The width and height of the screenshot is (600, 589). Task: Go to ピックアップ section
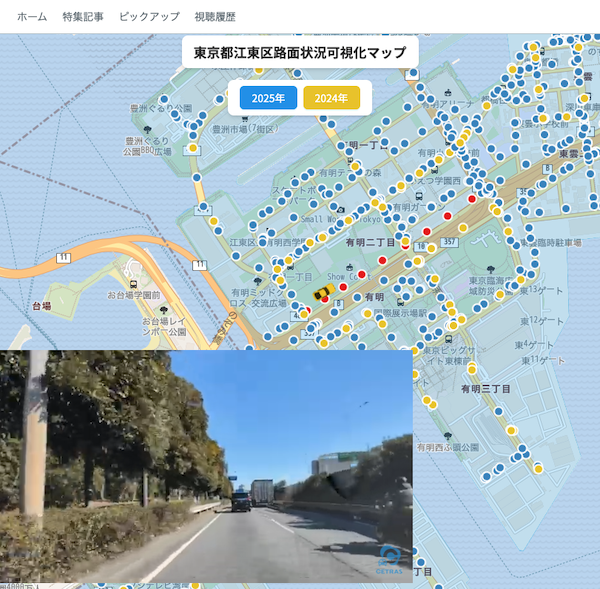tap(149, 17)
